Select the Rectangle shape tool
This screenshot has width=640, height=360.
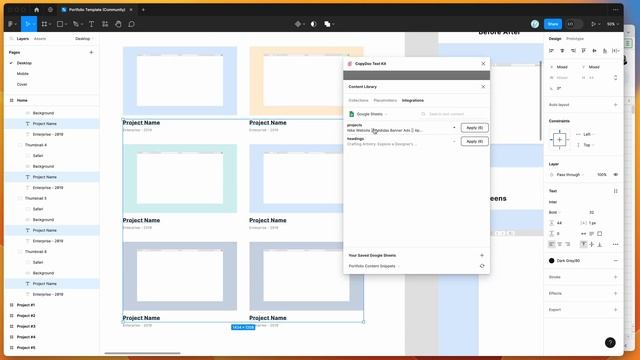point(60,24)
